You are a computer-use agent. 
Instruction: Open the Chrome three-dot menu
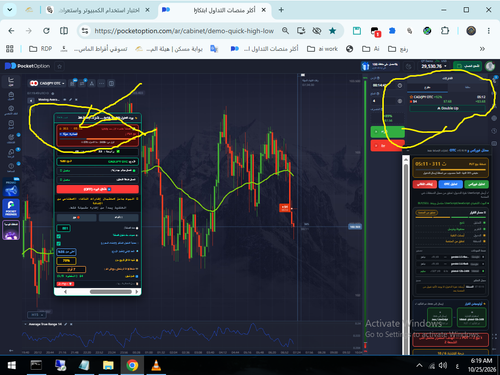[x=489, y=31]
